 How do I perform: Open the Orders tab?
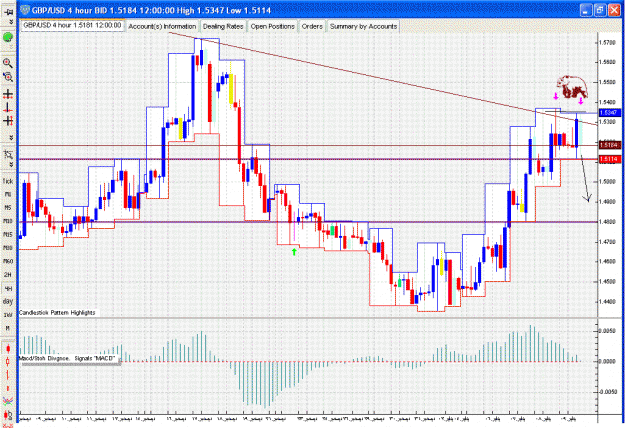[312, 26]
